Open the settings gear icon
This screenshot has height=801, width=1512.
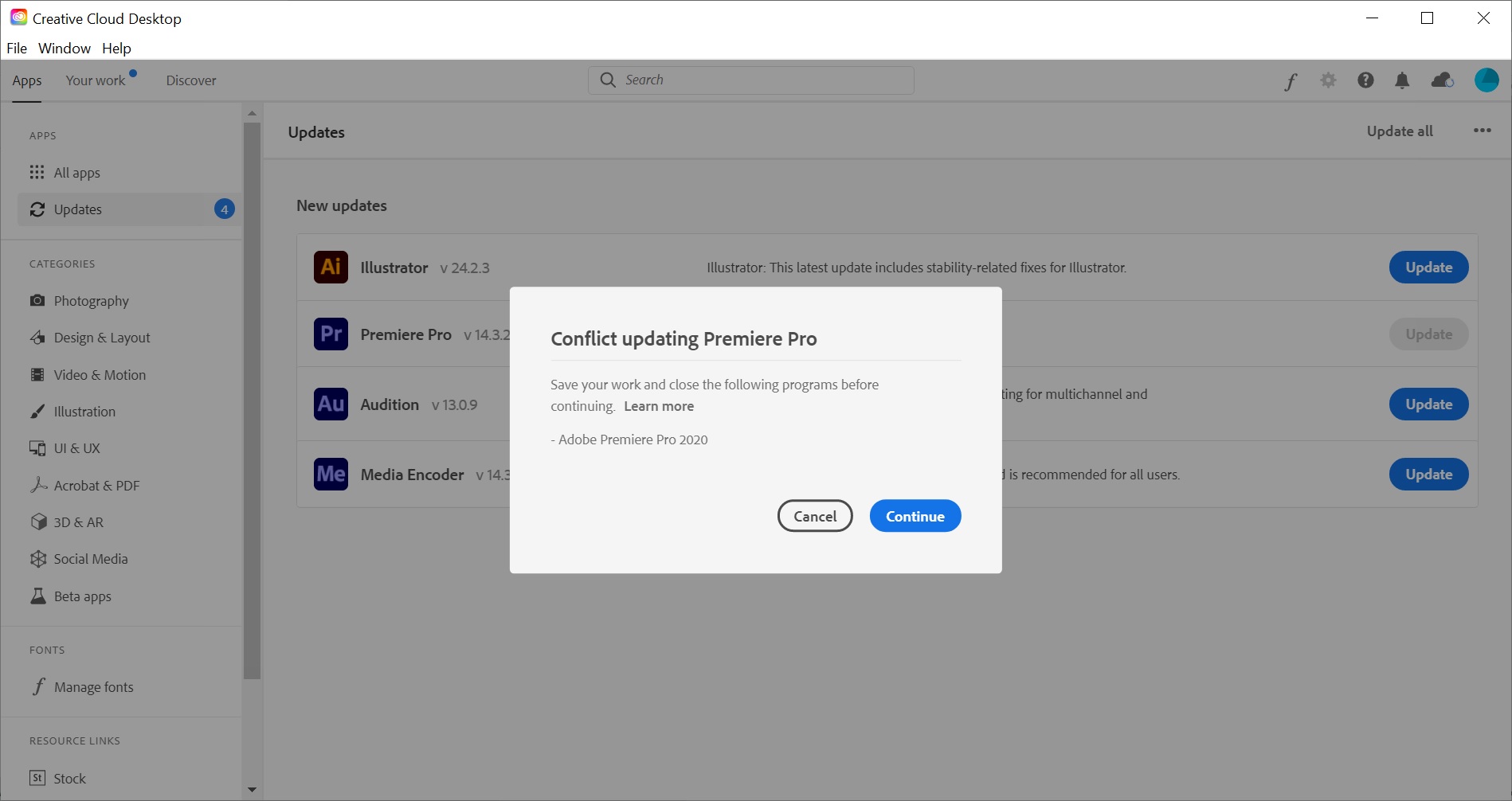tap(1328, 80)
